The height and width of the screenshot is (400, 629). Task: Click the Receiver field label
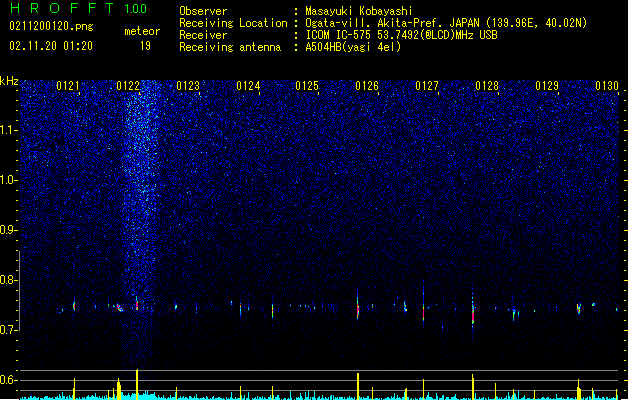[203, 35]
